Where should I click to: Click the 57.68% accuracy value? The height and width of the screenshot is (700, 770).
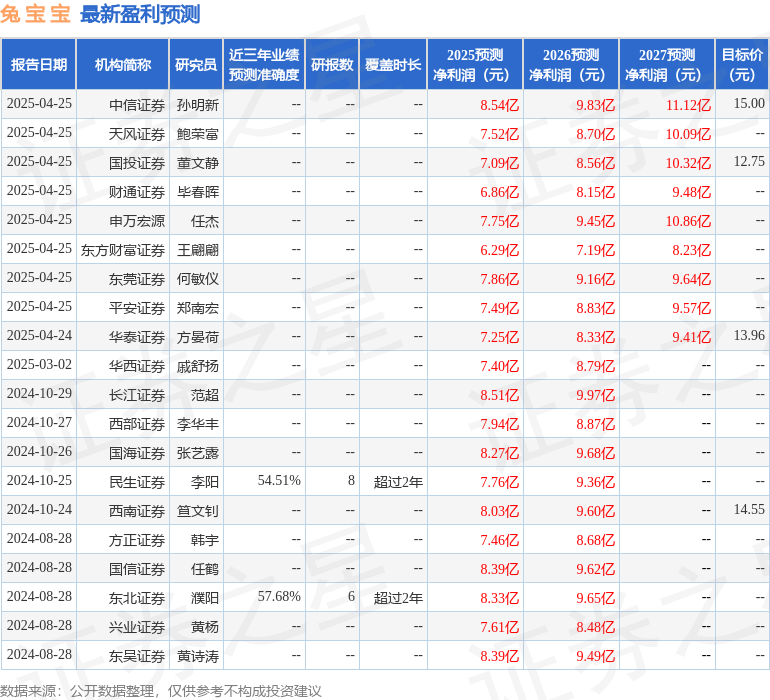(x=279, y=596)
